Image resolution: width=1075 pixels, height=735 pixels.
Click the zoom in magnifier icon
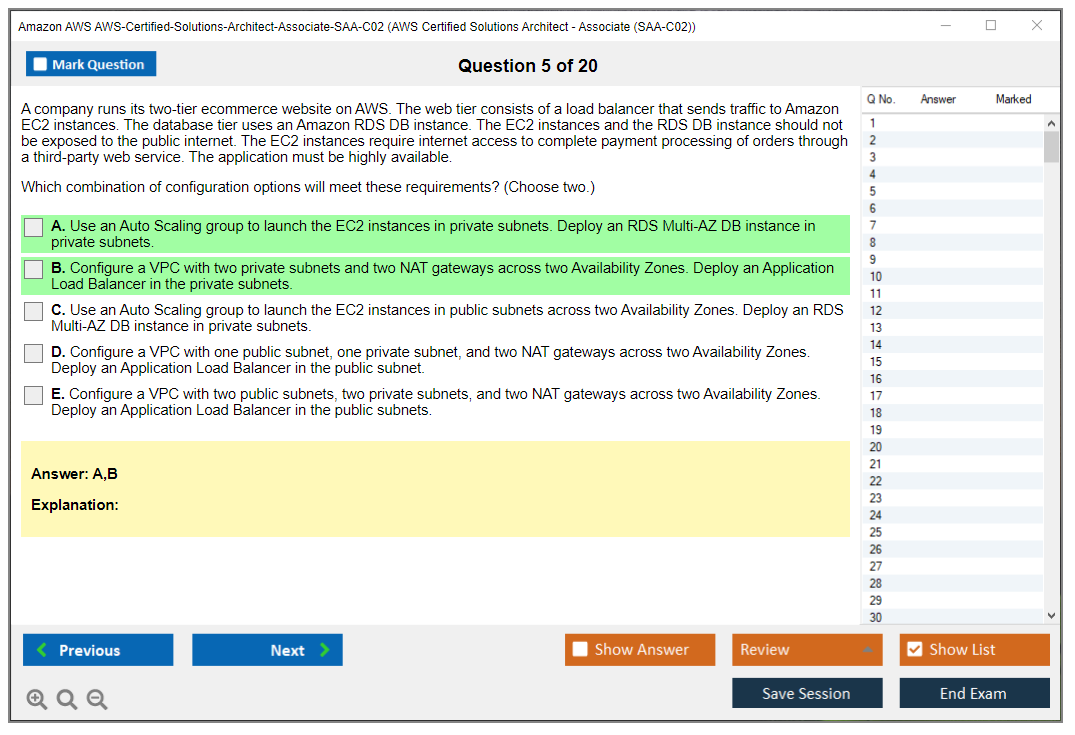pos(37,700)
